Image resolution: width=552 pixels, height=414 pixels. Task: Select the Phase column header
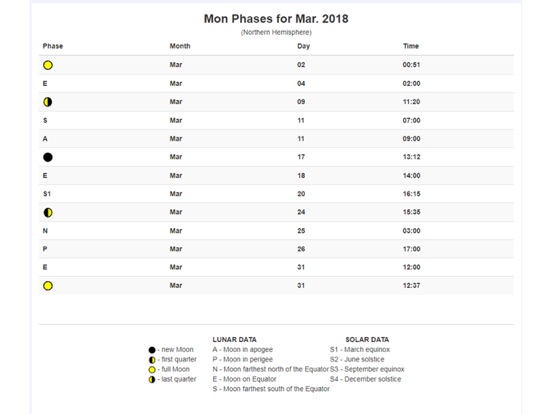53,46
